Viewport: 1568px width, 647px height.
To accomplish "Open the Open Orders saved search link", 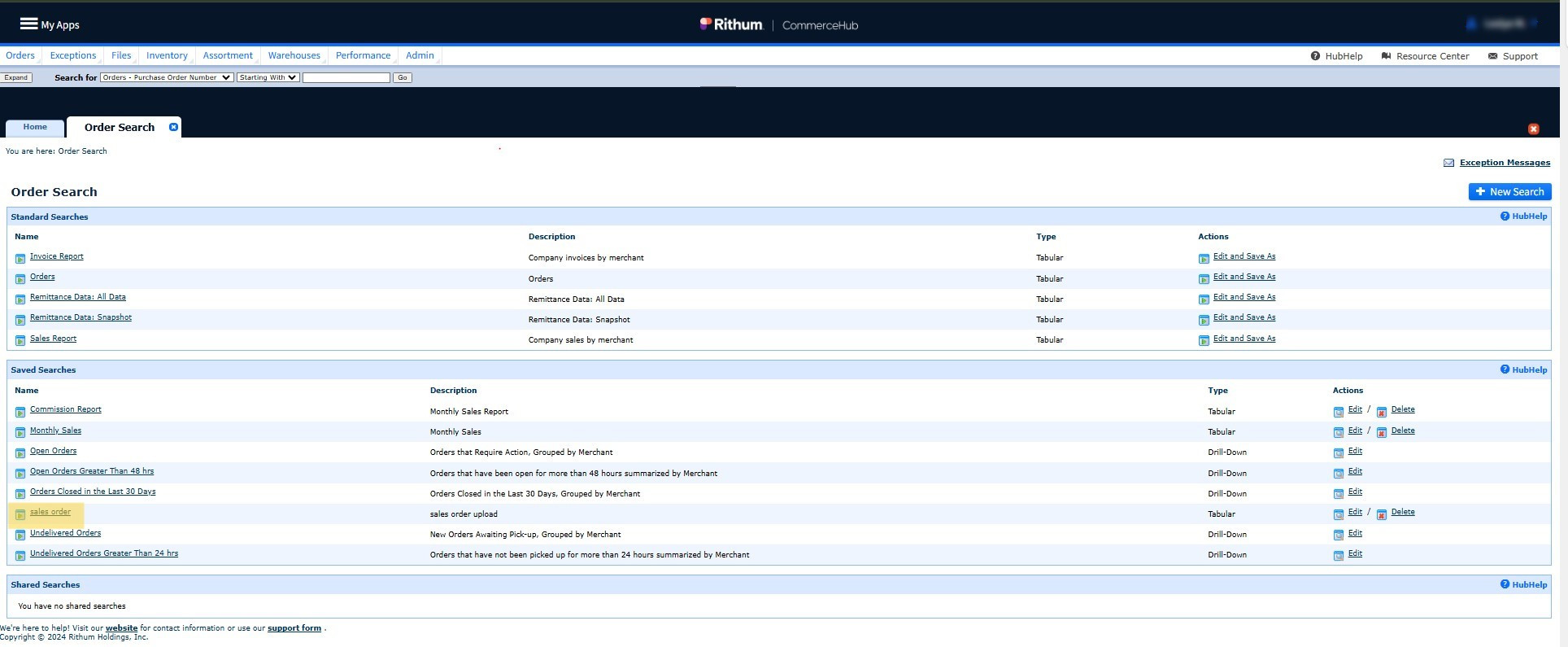I will click(54, 451).
